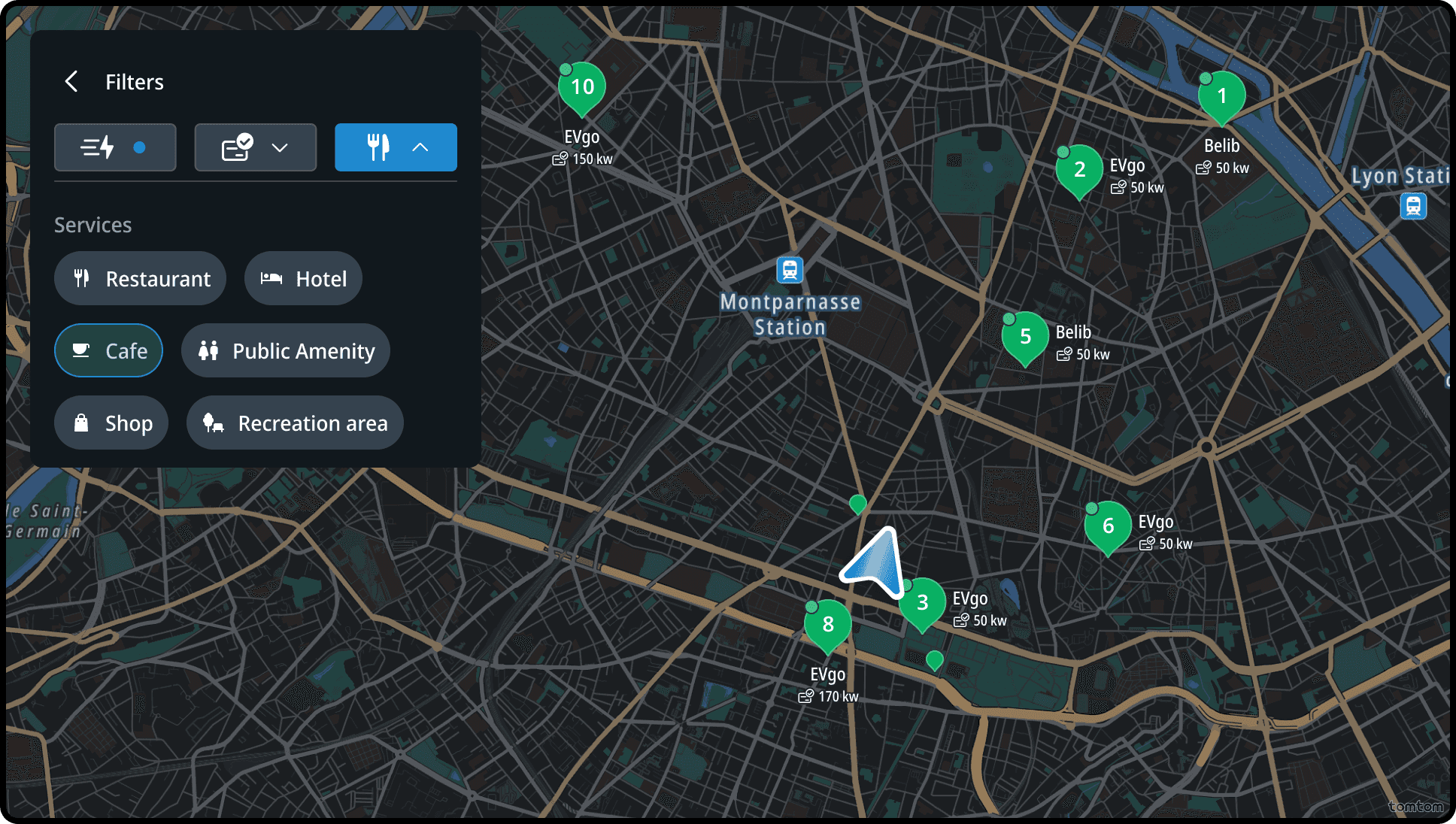Select charging station pin number 10
1456x824 pixels.
pos(582,89)
